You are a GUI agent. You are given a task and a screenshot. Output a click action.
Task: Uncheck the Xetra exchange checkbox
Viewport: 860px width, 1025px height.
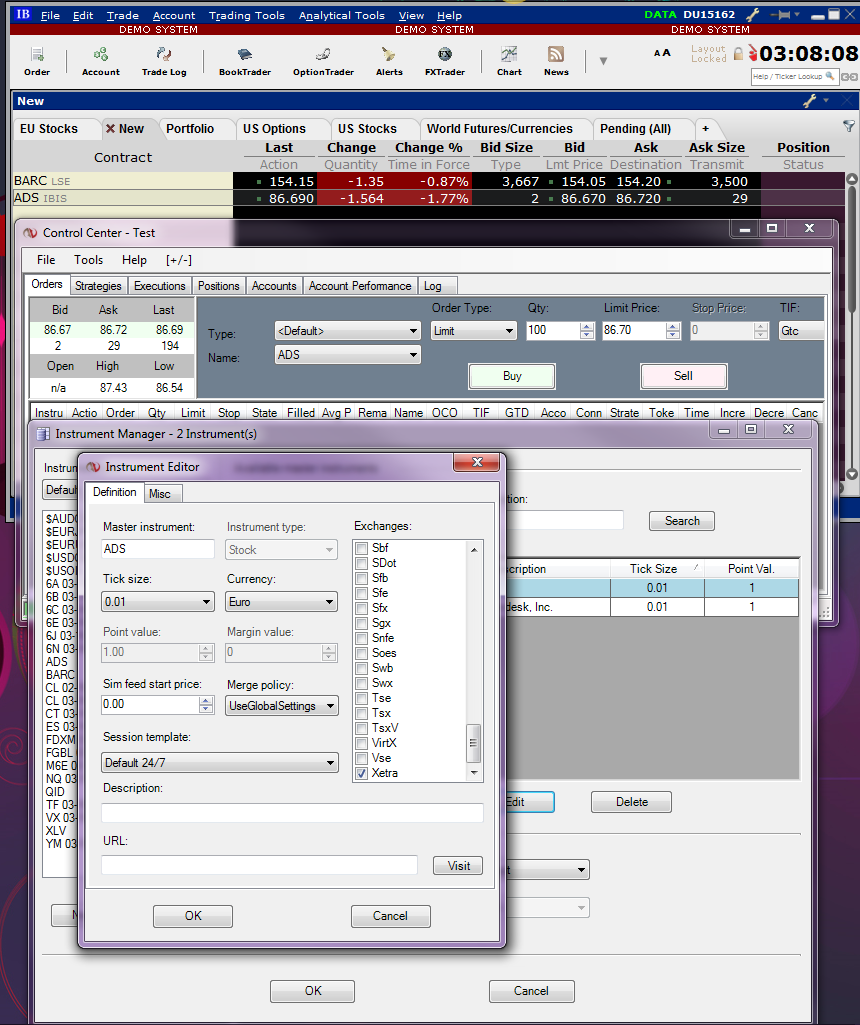click(x=361, y=773)
